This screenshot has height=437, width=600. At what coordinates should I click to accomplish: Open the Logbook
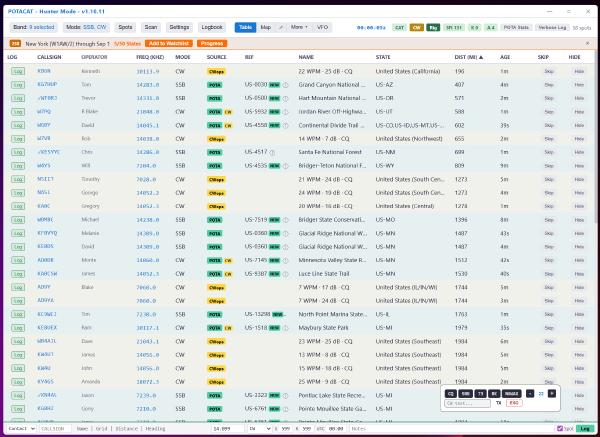212,27
